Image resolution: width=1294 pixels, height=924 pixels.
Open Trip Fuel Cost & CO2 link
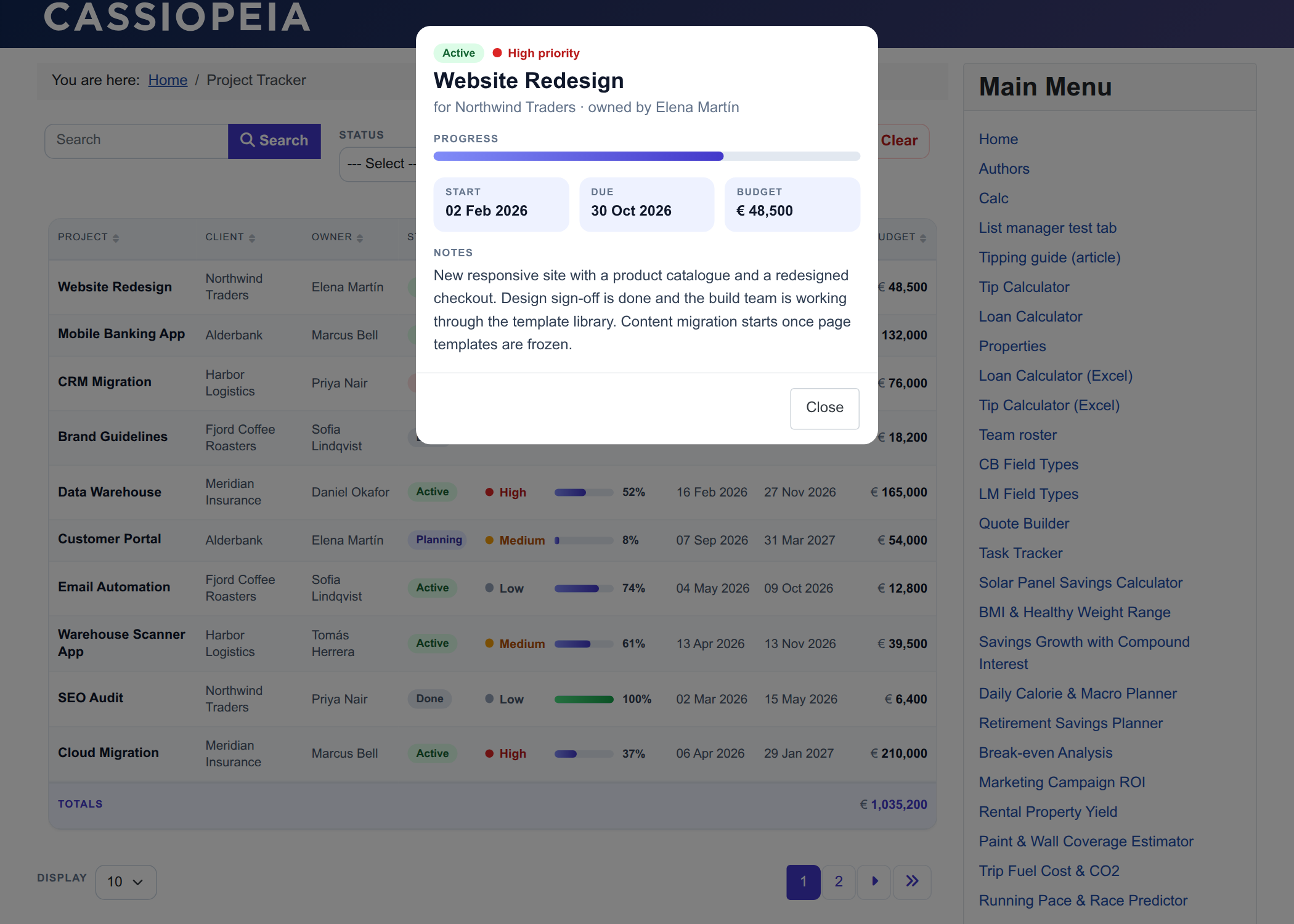(x=1049, y=871)
